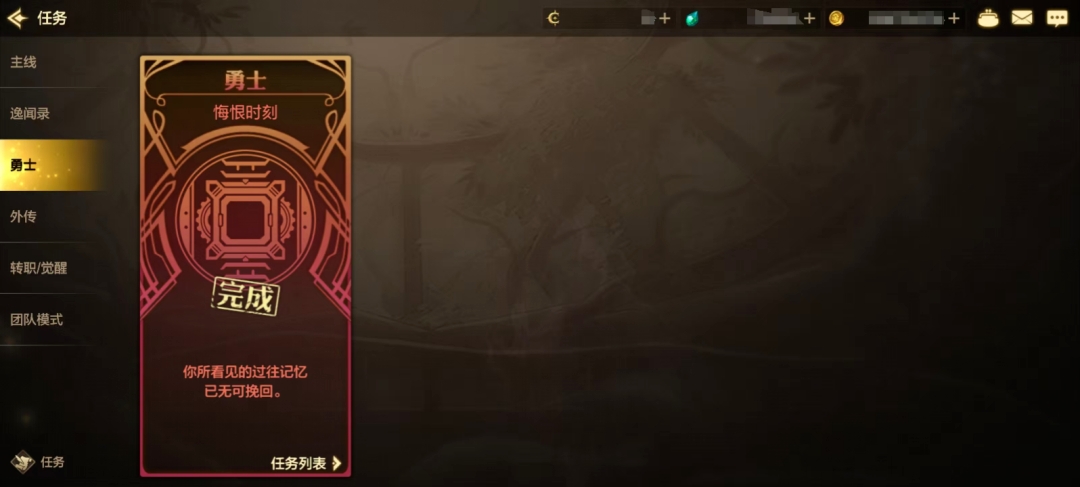Expand the 任务列表 chevron arrow
The height and width of the screenshot is (487, 1080).
337,464
